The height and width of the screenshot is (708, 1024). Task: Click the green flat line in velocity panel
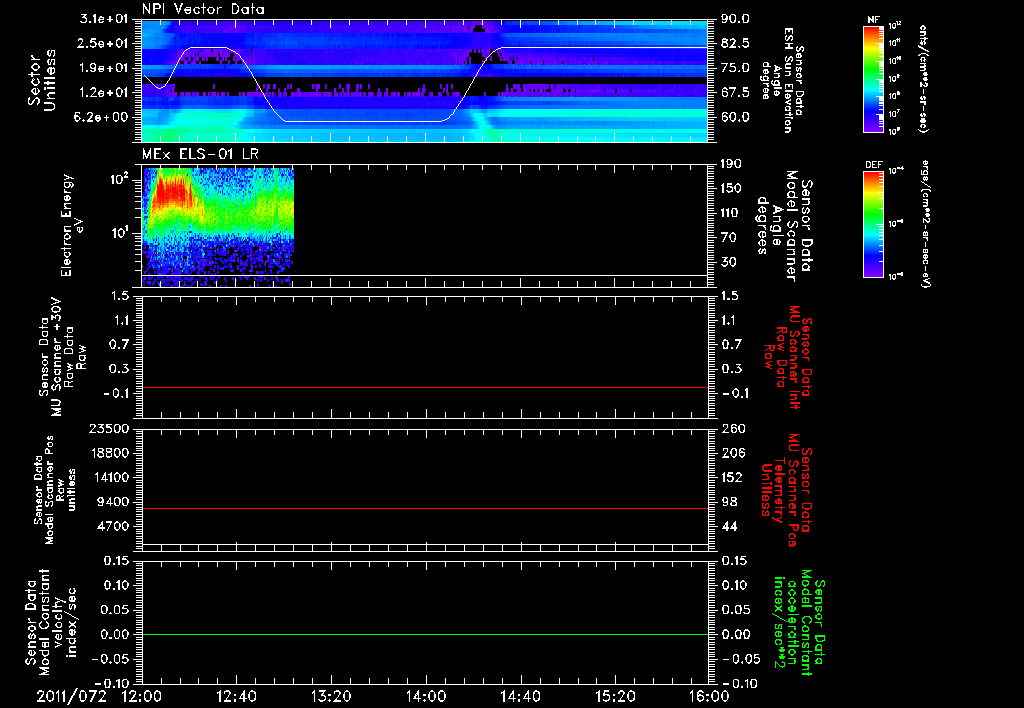click(x=425, y=634)
